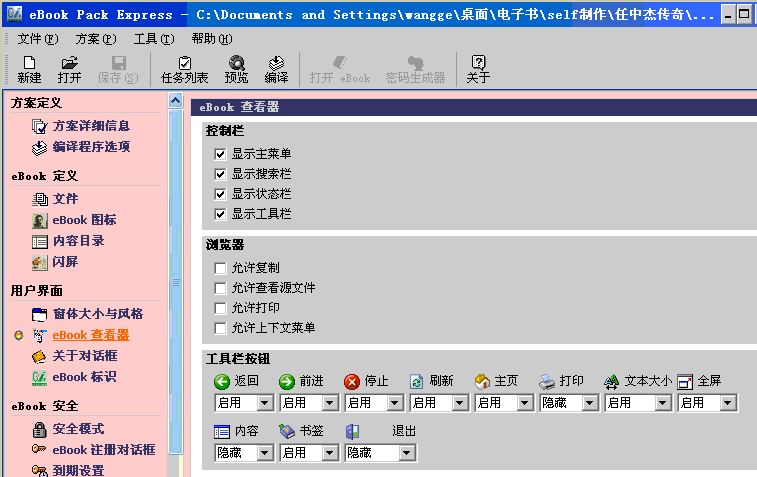Click the 主页 home house icon
This screenshot has width=757, height=477.
[x=482, y=381]
